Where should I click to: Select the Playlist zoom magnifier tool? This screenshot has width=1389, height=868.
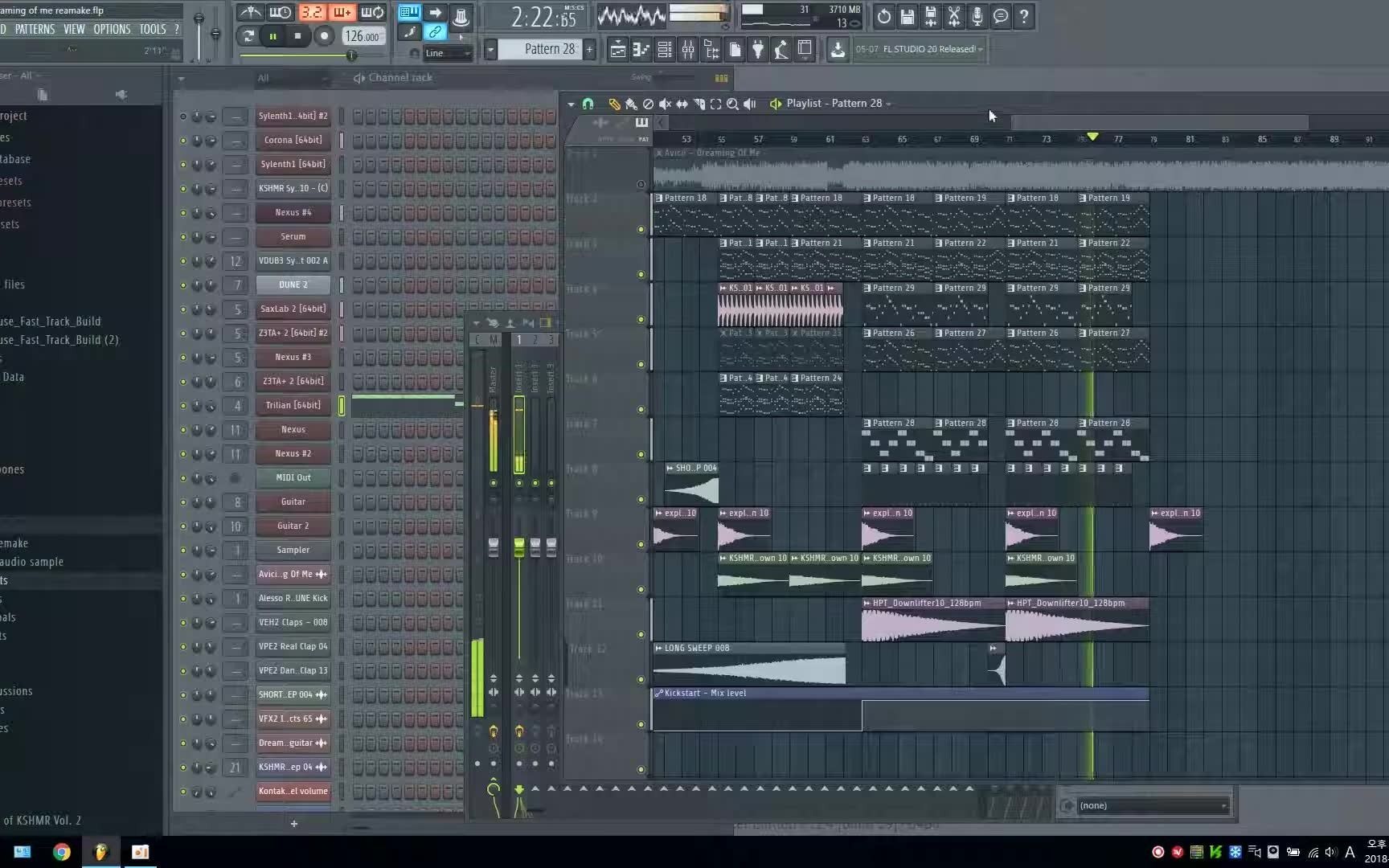[x=732, y=104]
